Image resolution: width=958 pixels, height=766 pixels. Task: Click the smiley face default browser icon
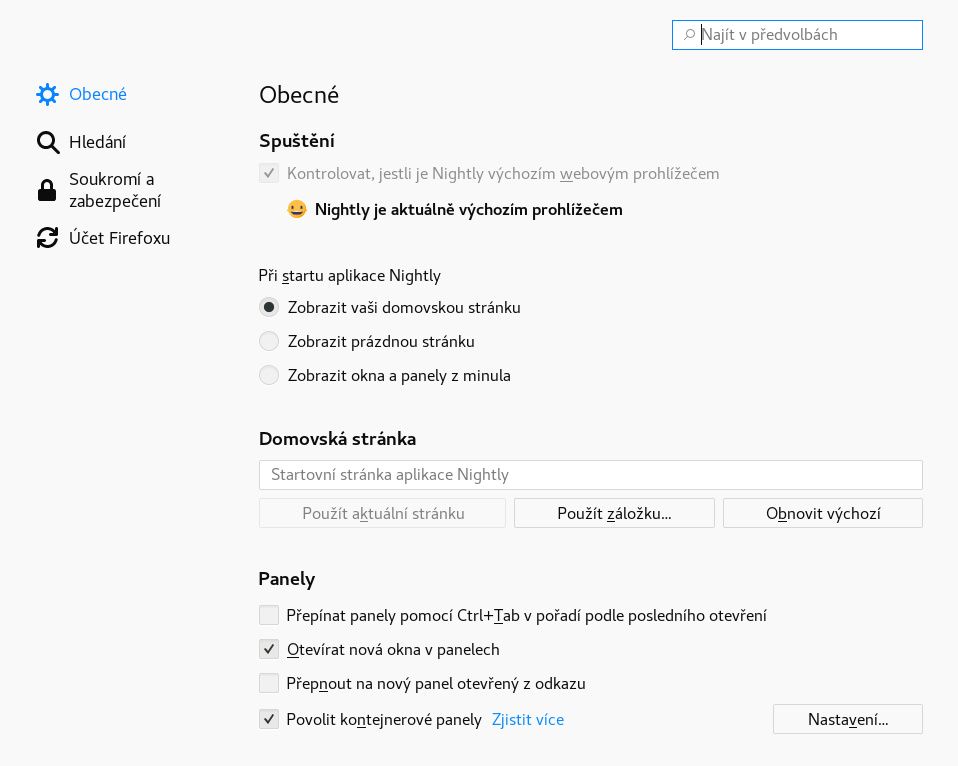tap(297, 210)
